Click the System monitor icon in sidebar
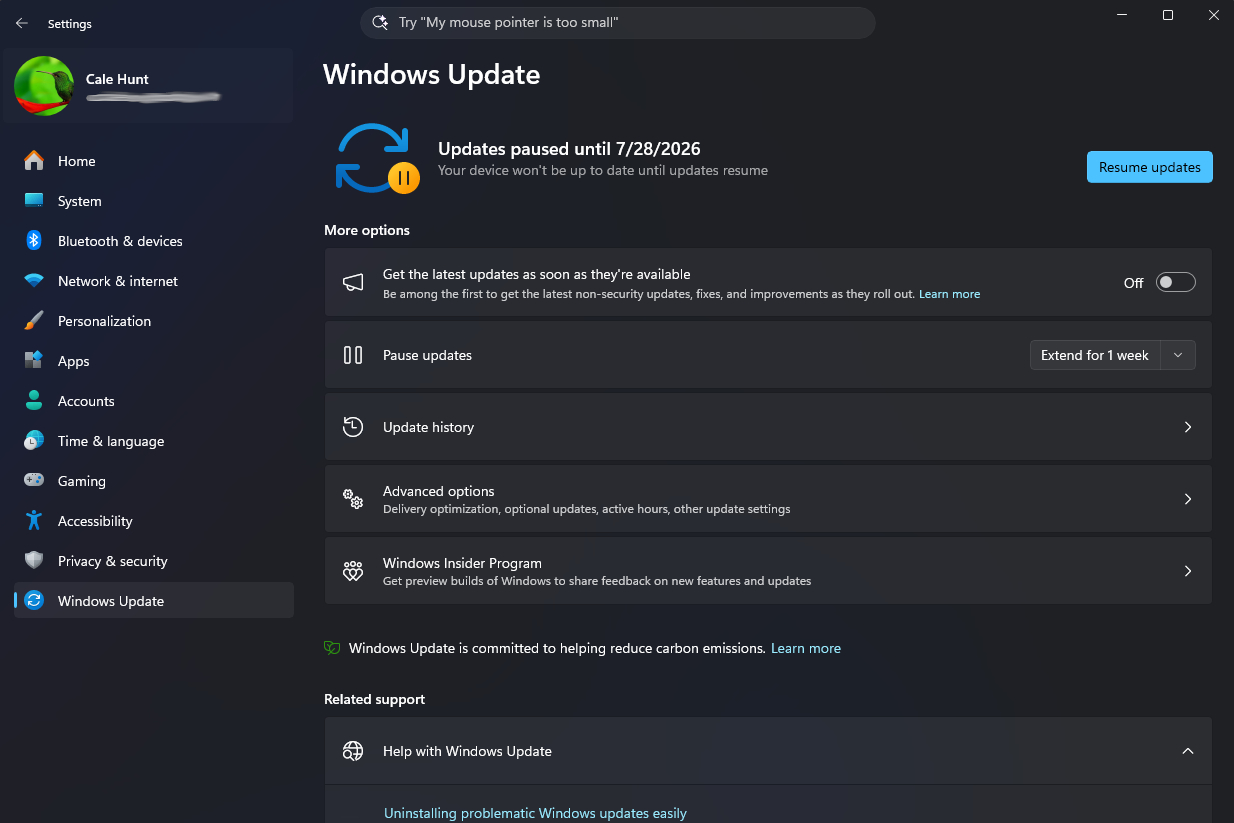 34,201
